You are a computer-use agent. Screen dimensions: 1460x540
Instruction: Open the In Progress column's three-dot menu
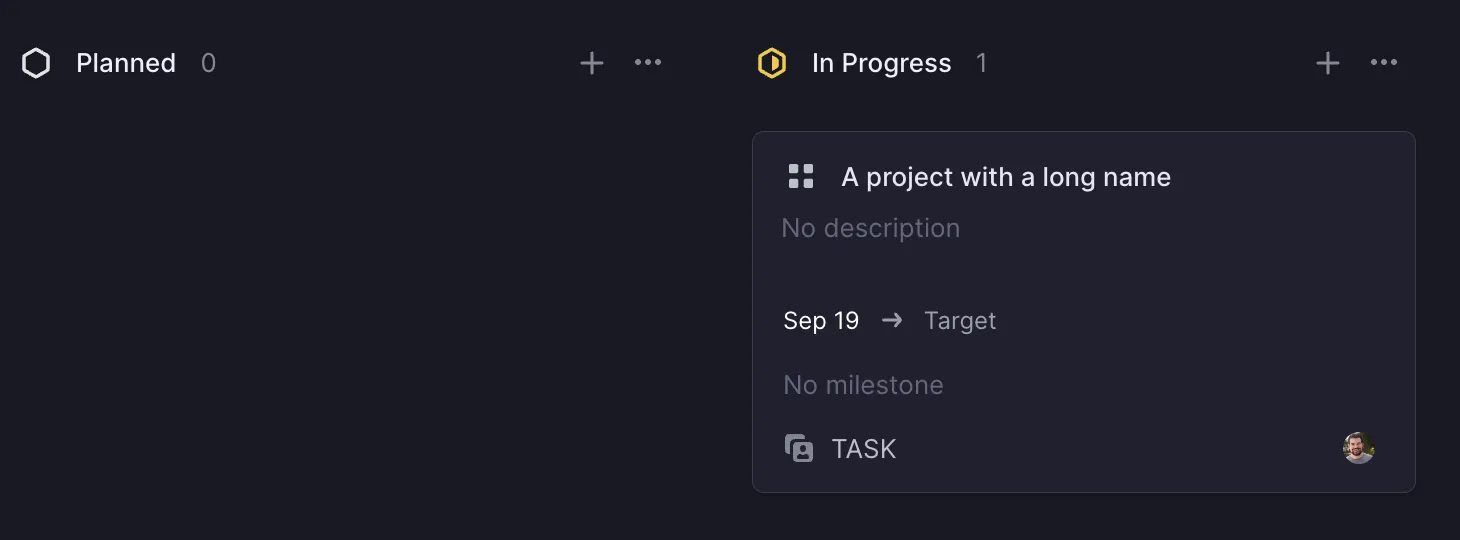tap(1384, 63)
